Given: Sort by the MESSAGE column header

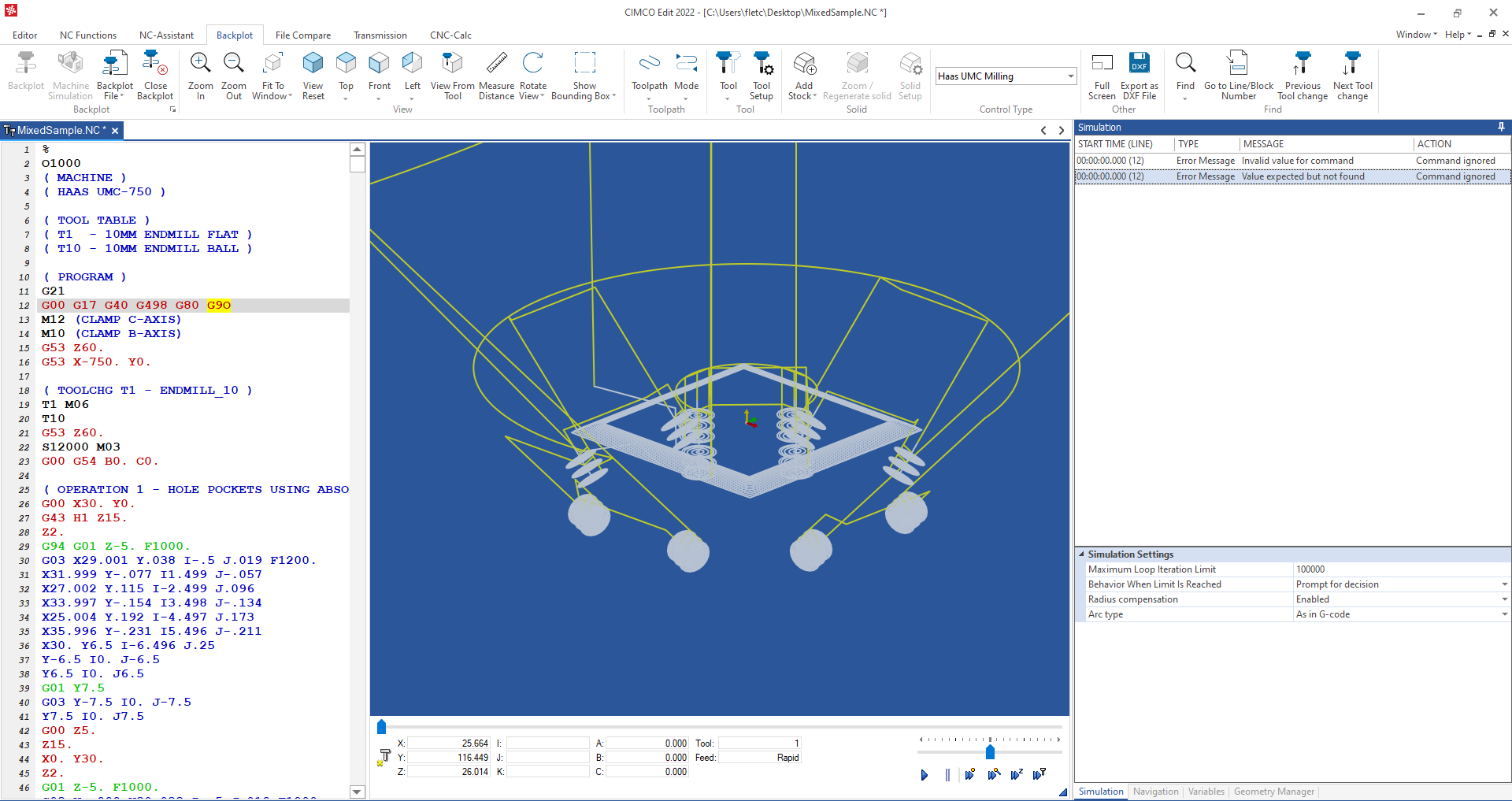Looking at the screenshot, I should (x=1326, y=144).
